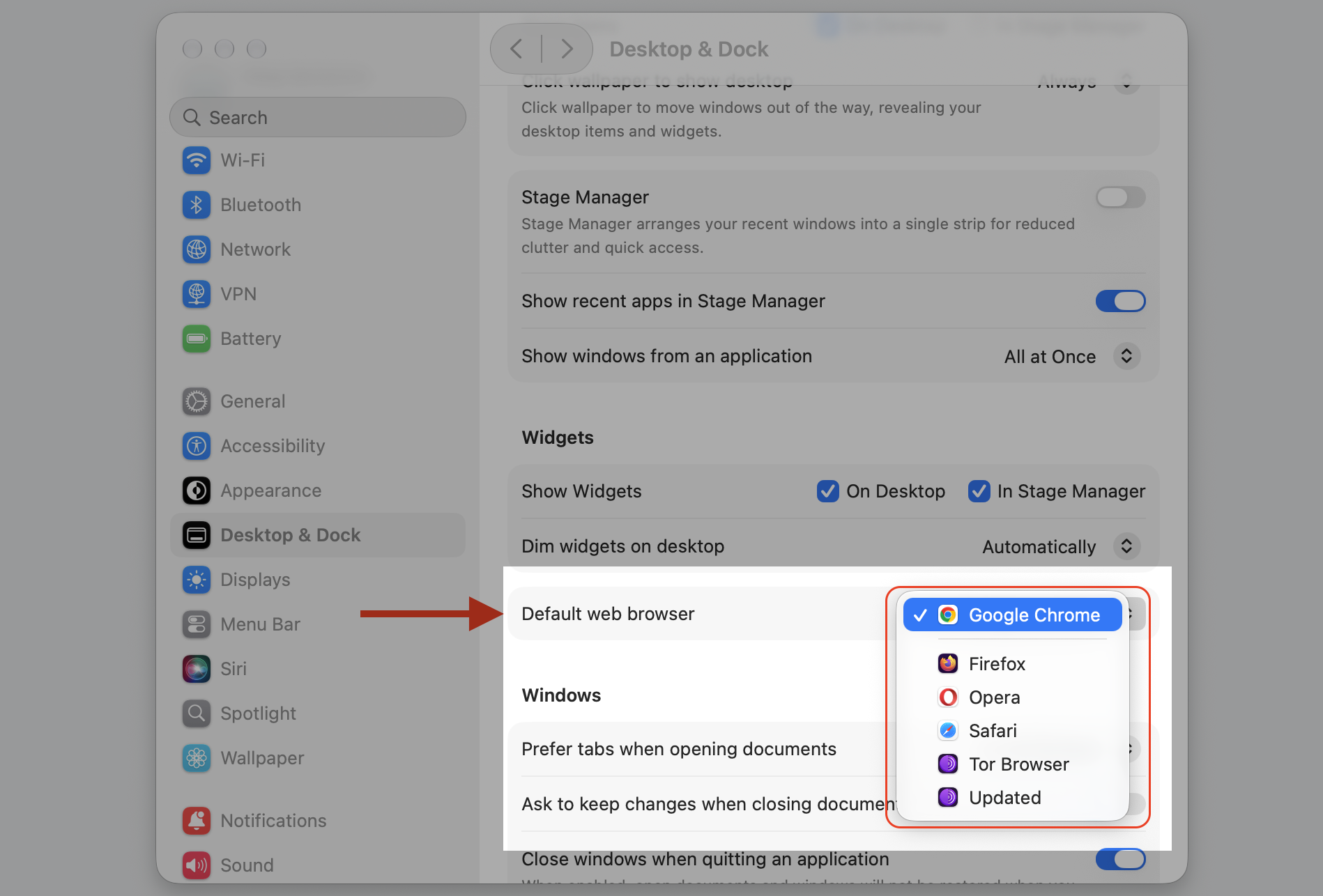Click the Stage Manager description text

pyautogui.click(x=798, y=235)
